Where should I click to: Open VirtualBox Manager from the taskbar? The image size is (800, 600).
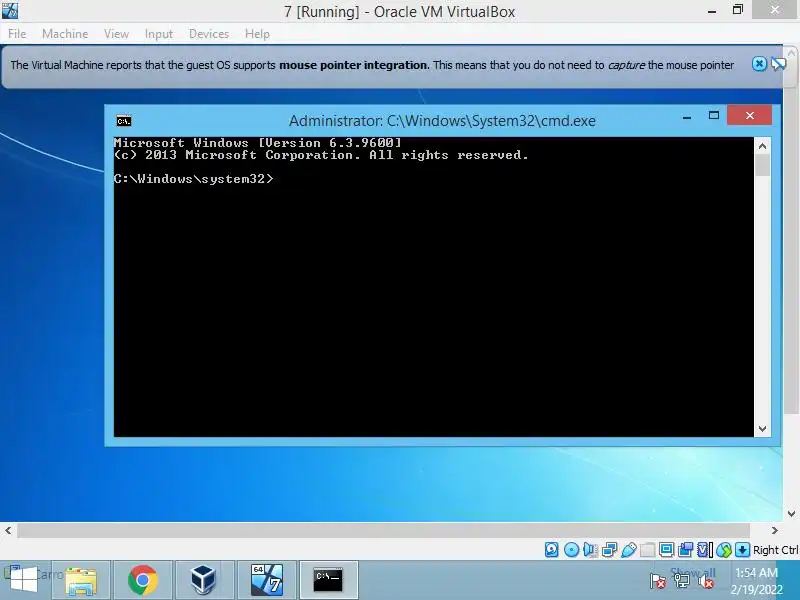[x=204, y=580]
